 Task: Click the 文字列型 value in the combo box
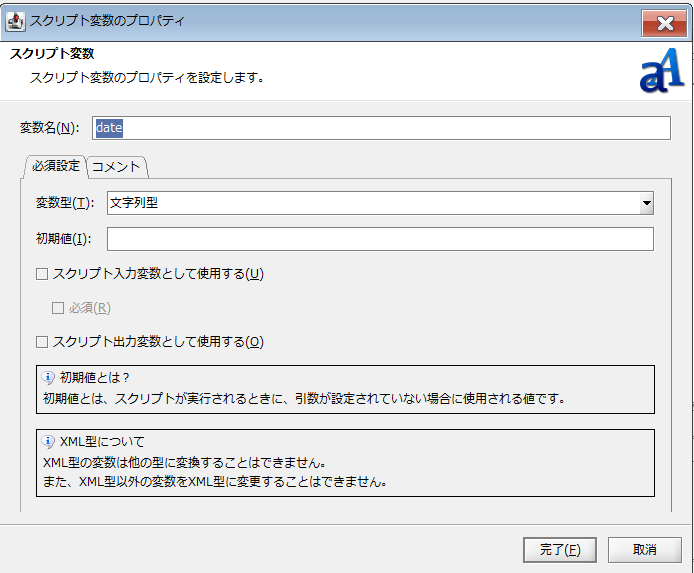[x=134, y=203]
